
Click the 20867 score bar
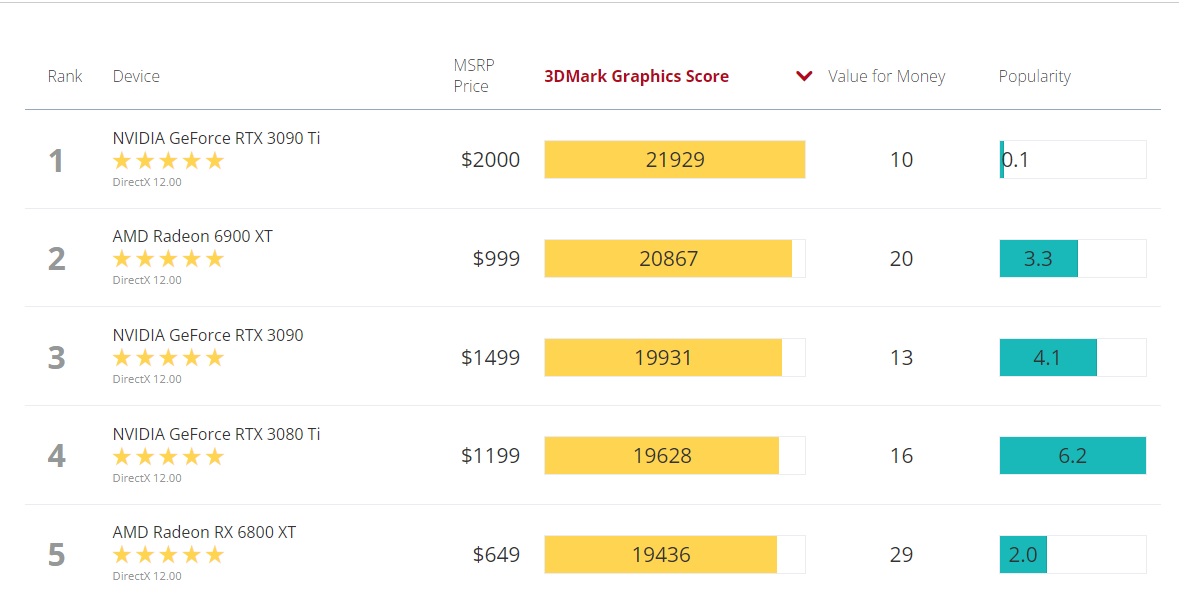[668, 259]
